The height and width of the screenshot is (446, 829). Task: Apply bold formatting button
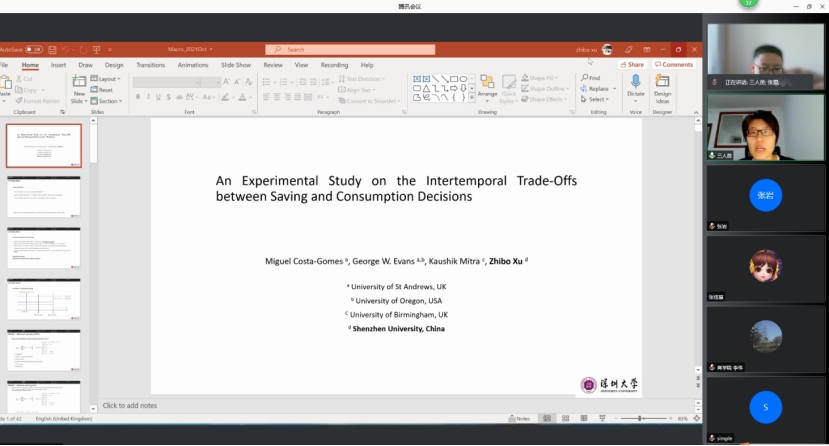click(138, 97)
